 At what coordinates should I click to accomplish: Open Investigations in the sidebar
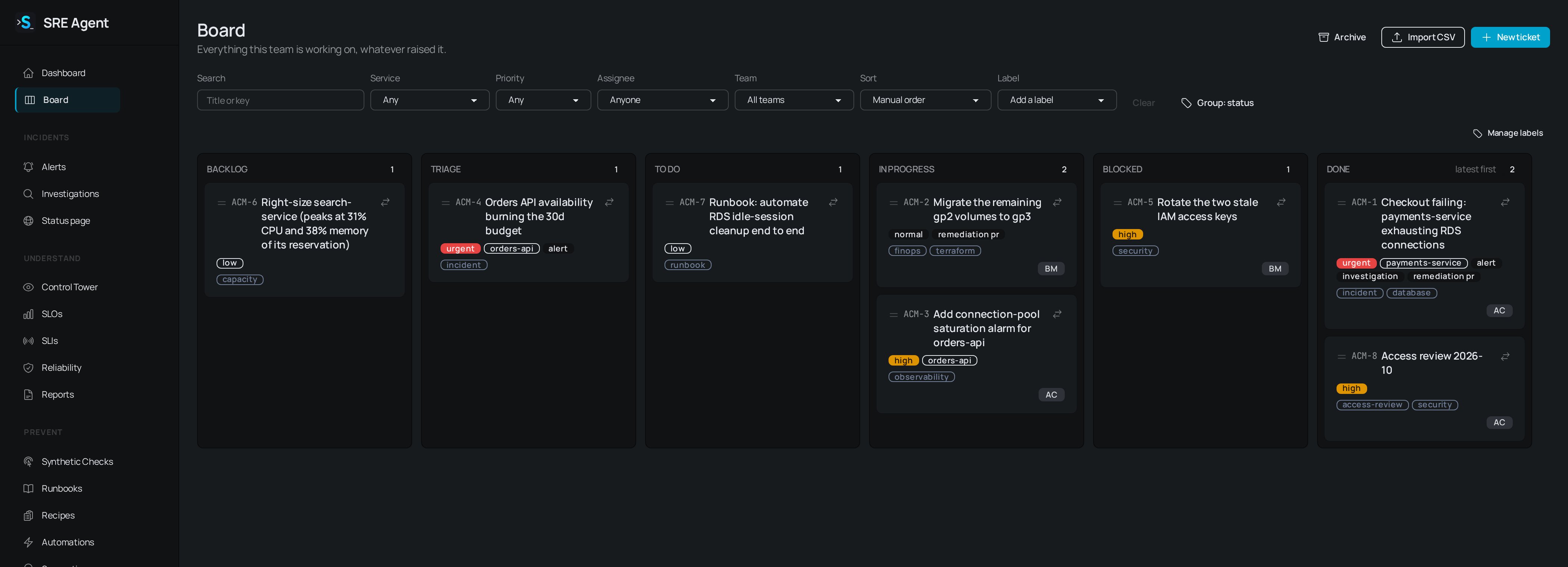67,194
